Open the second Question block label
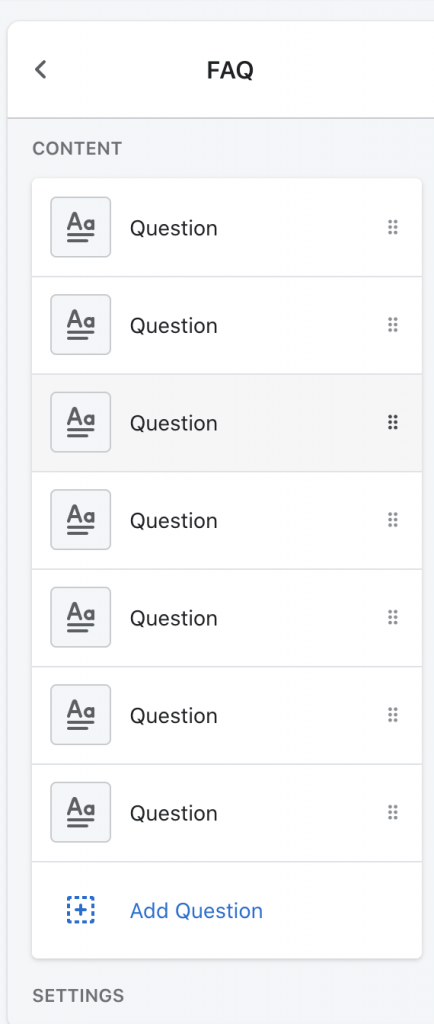This screenshot has width=434, height=1024. pyautogui.click(x=174, y=325)
